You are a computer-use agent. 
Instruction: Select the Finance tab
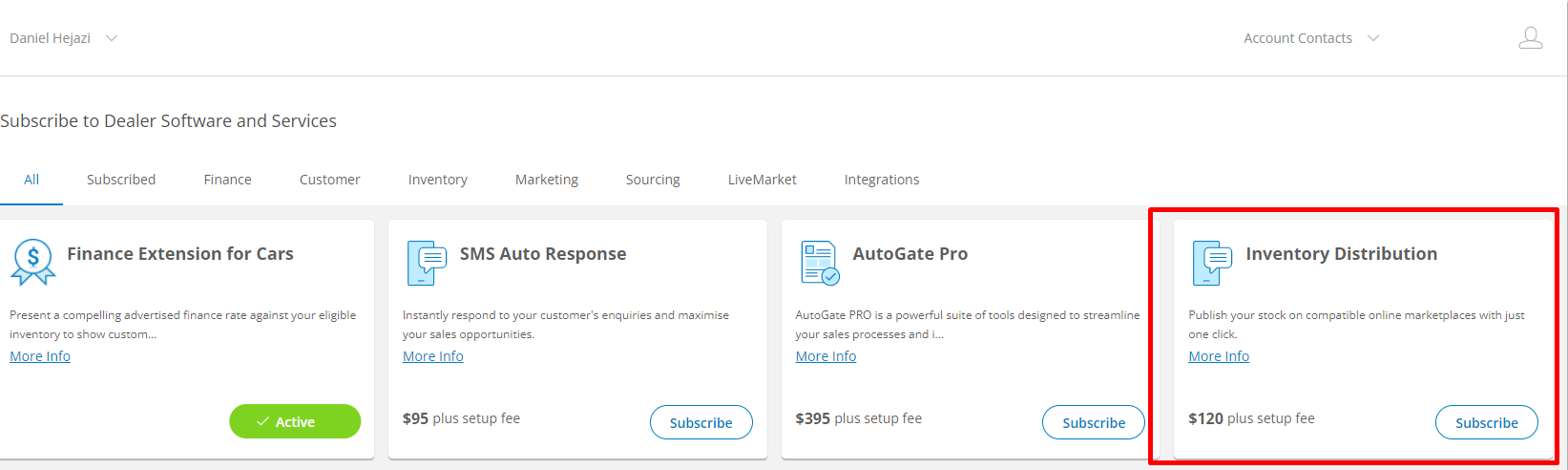tap(227, 180)
